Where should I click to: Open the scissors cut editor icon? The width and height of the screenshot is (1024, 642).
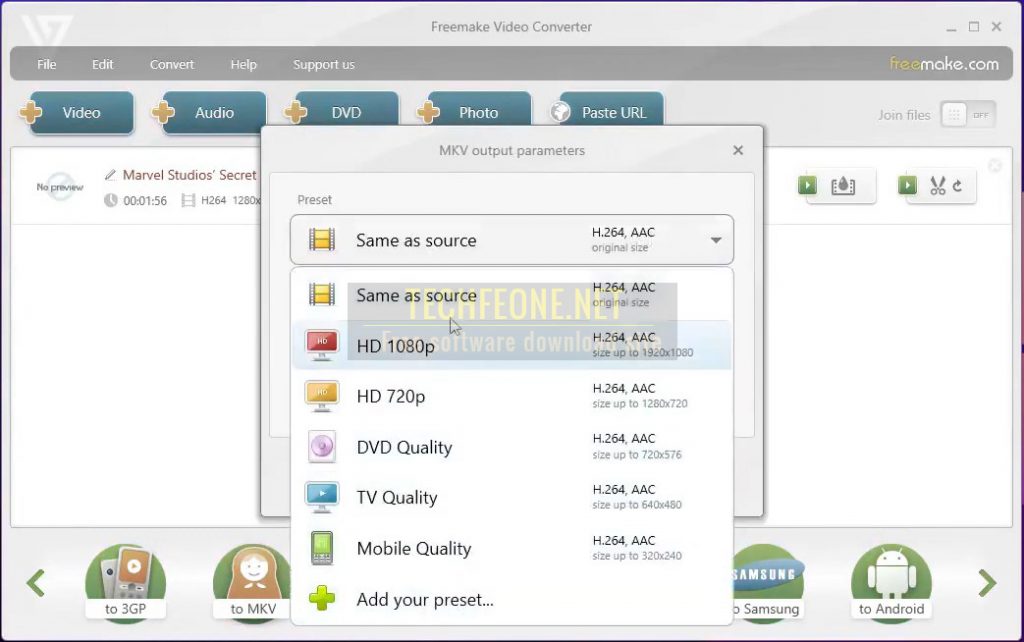point(938,185)
